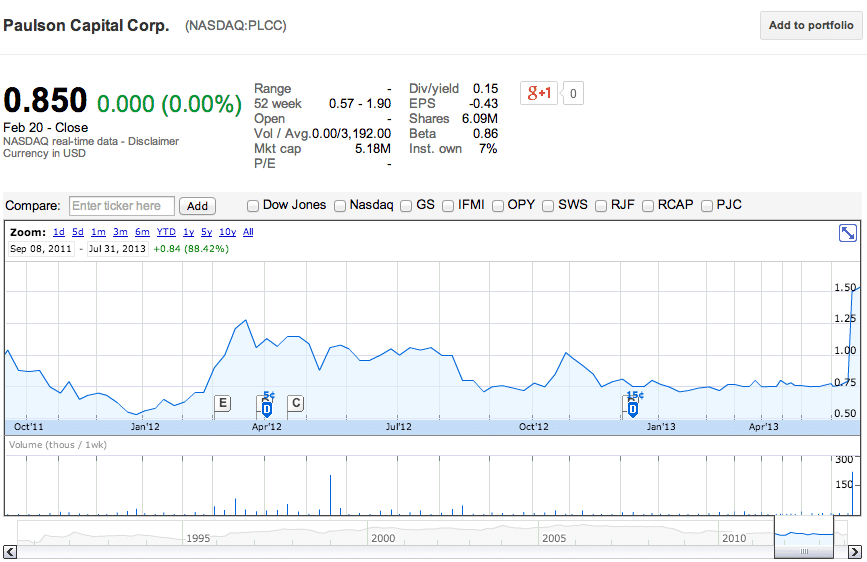This screenshot has width=867, height=562.
Task: Tick the RJF comparison checkbox
Action: [600, 206]
